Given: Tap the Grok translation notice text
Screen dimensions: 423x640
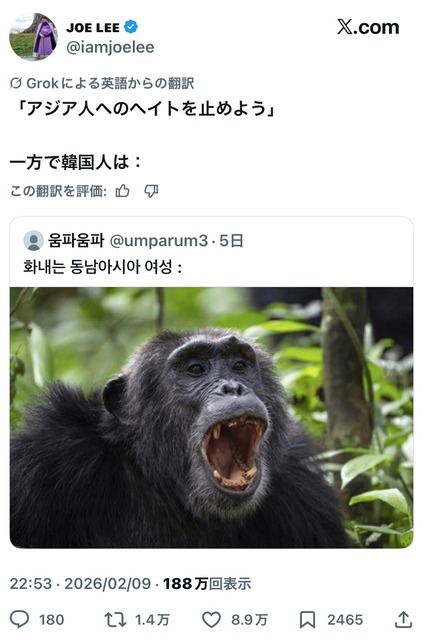Looking at the screenshot, I should tap(110, 84).
